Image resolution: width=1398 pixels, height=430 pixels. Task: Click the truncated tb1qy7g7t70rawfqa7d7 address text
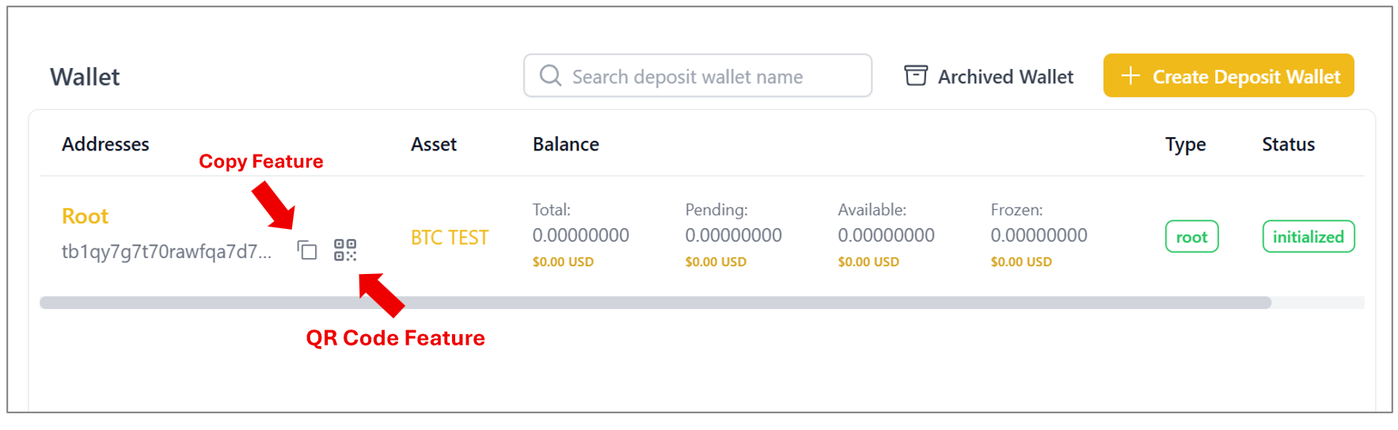point(167,252)
